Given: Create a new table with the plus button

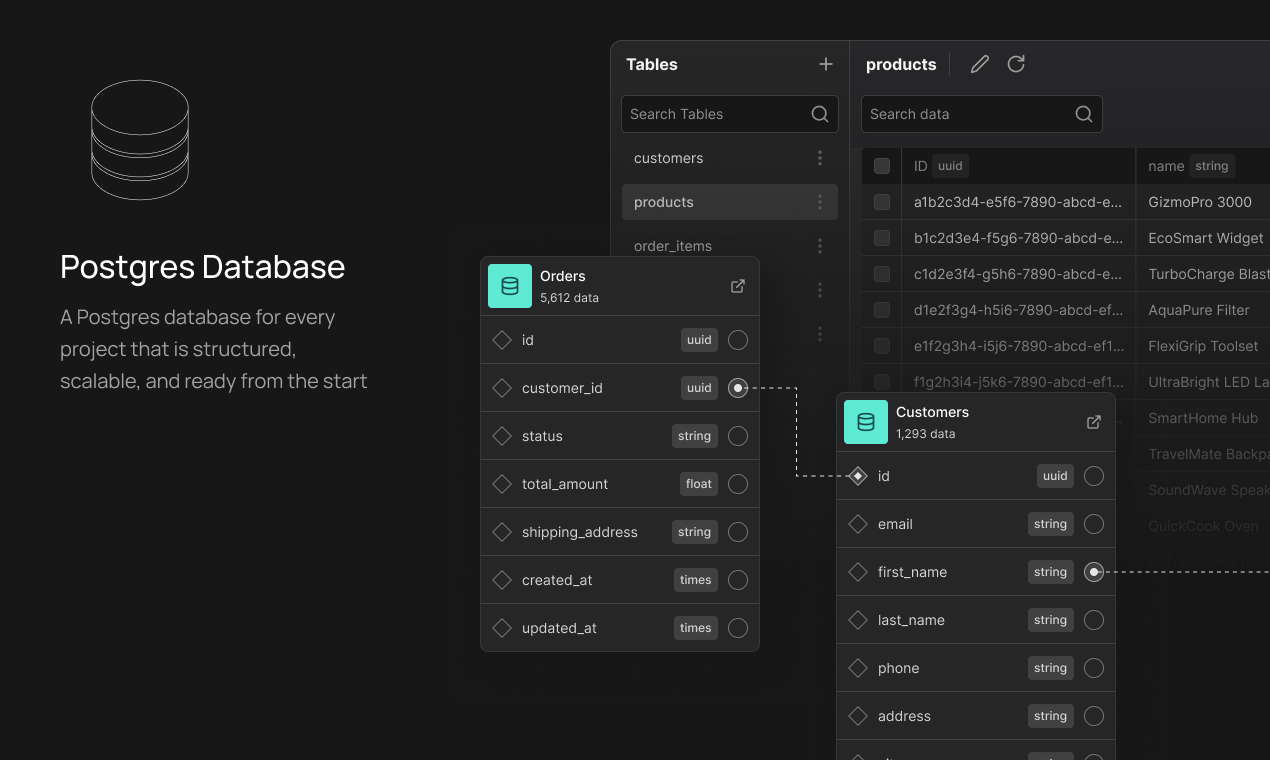Looking at the screenshot, I should pyautogui.click(x=825, y=63).
